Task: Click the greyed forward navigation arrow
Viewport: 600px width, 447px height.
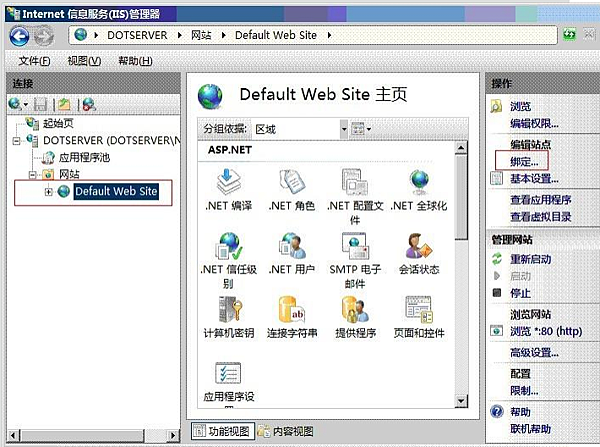Action: (x=44, y=36)
